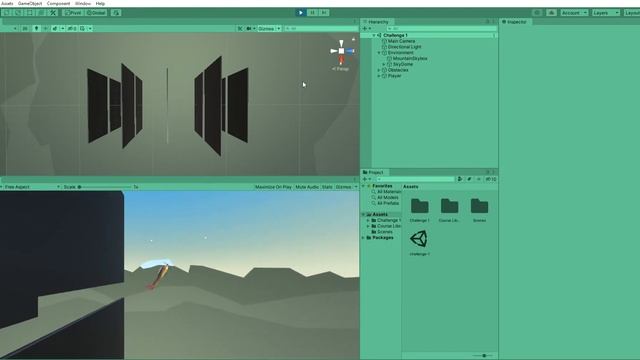This screenshot has height=360, width=640.
Task: Click the grid snapping icon in toolbar
Action: 116,13
